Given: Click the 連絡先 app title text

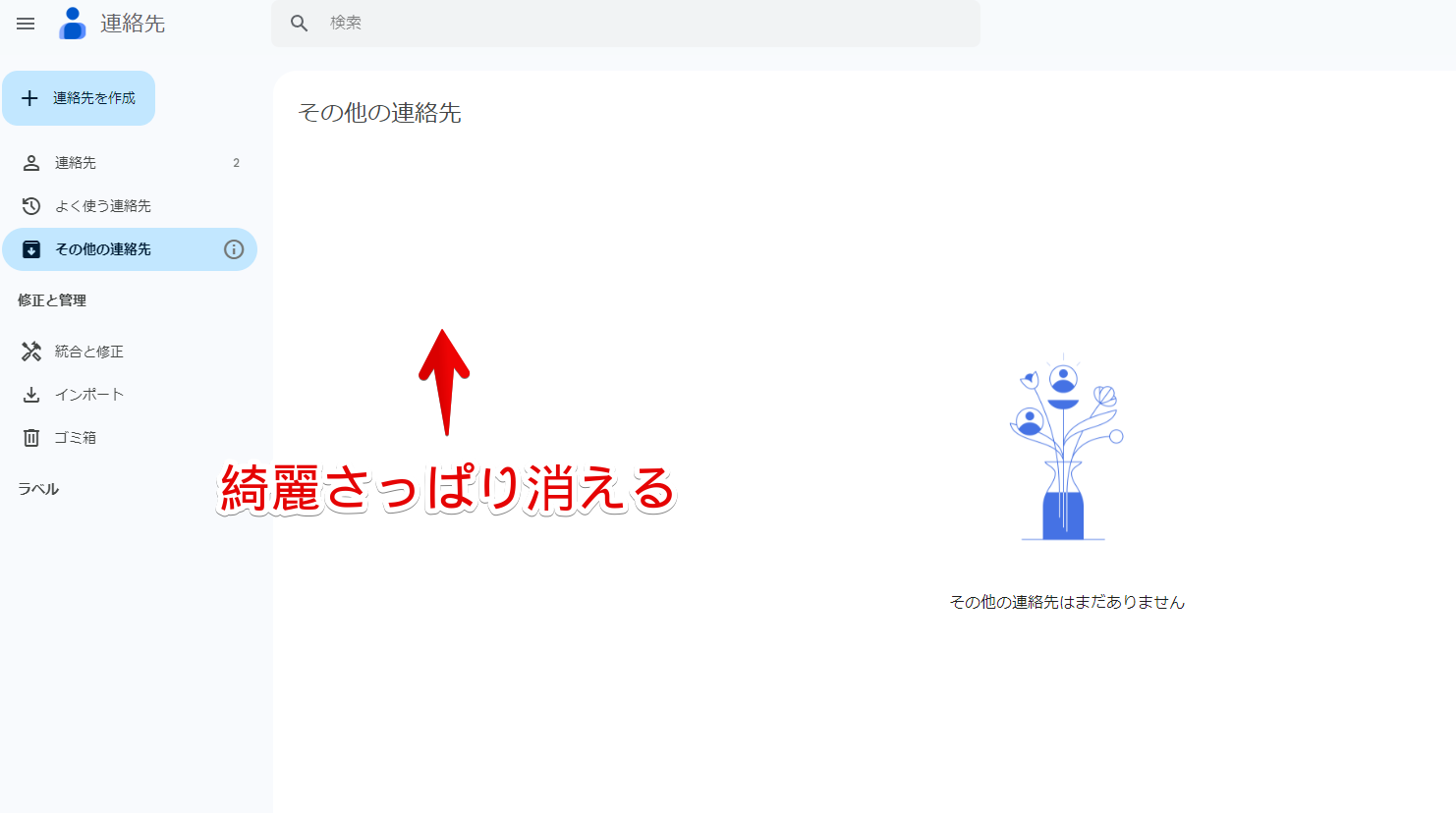Looking at the screenshot, I should 133,24.
